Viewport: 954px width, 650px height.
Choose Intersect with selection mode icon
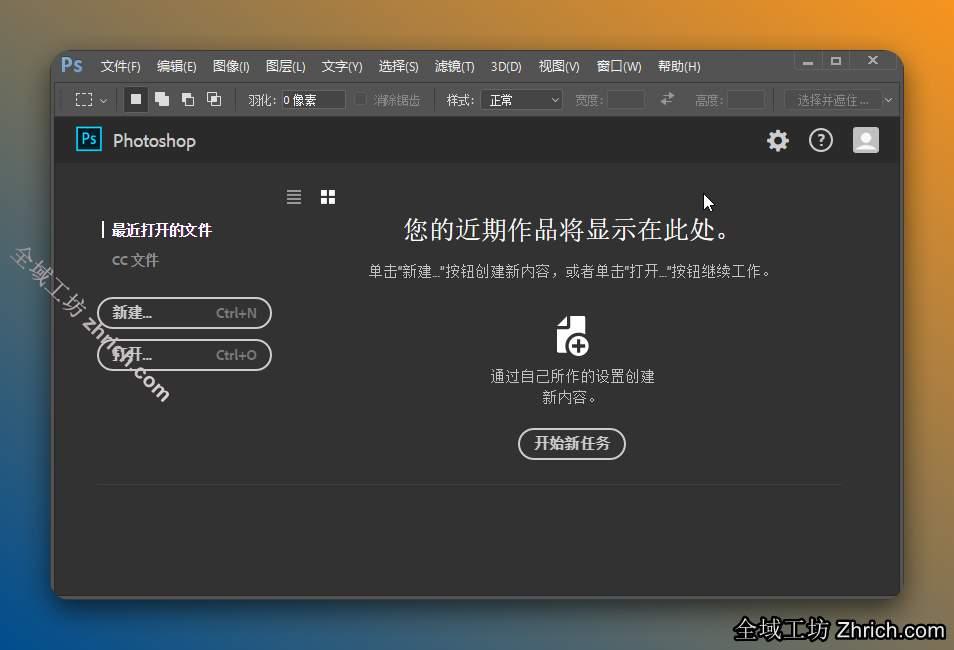coord(214,99)
